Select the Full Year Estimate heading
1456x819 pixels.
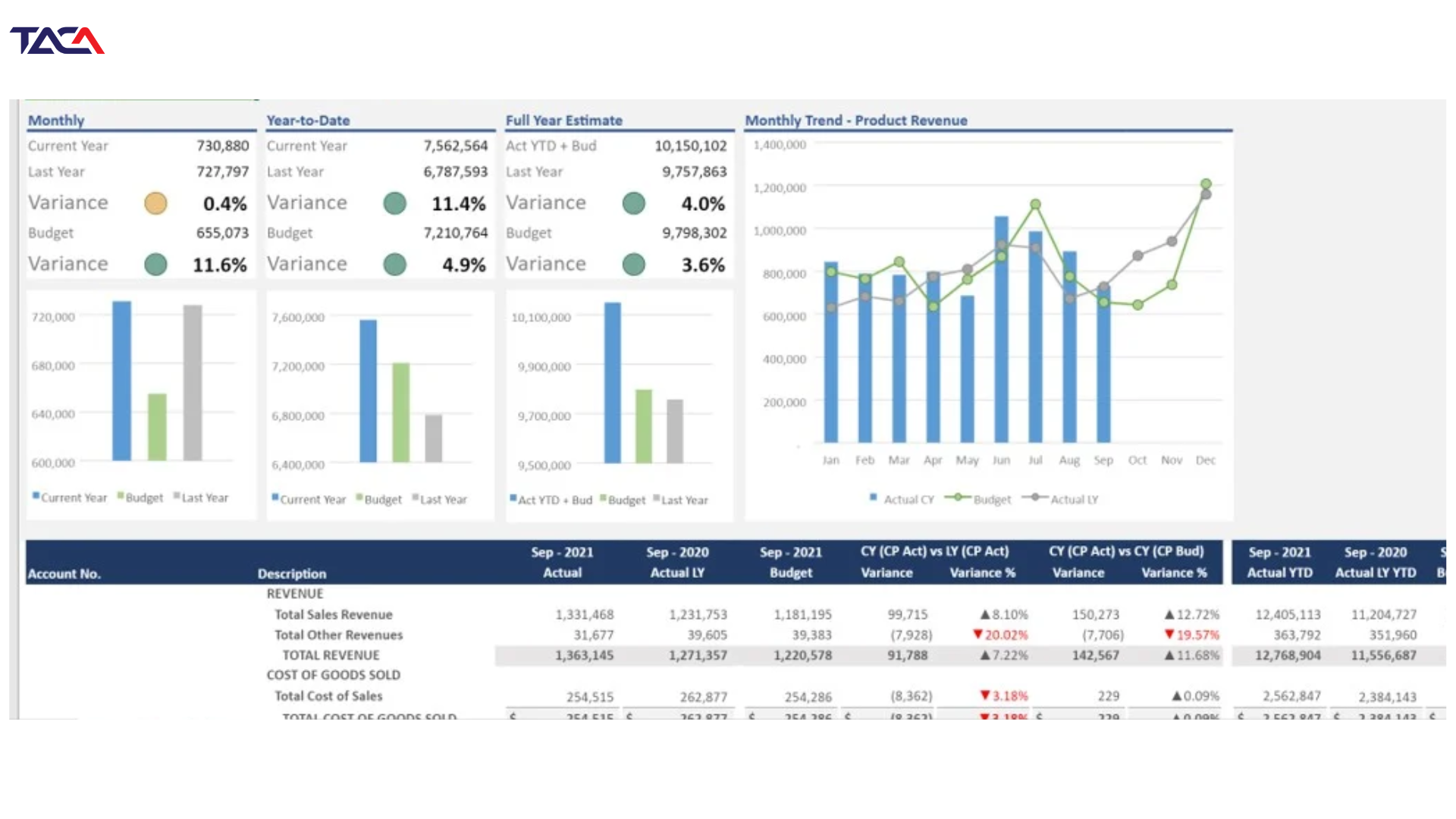564,120
